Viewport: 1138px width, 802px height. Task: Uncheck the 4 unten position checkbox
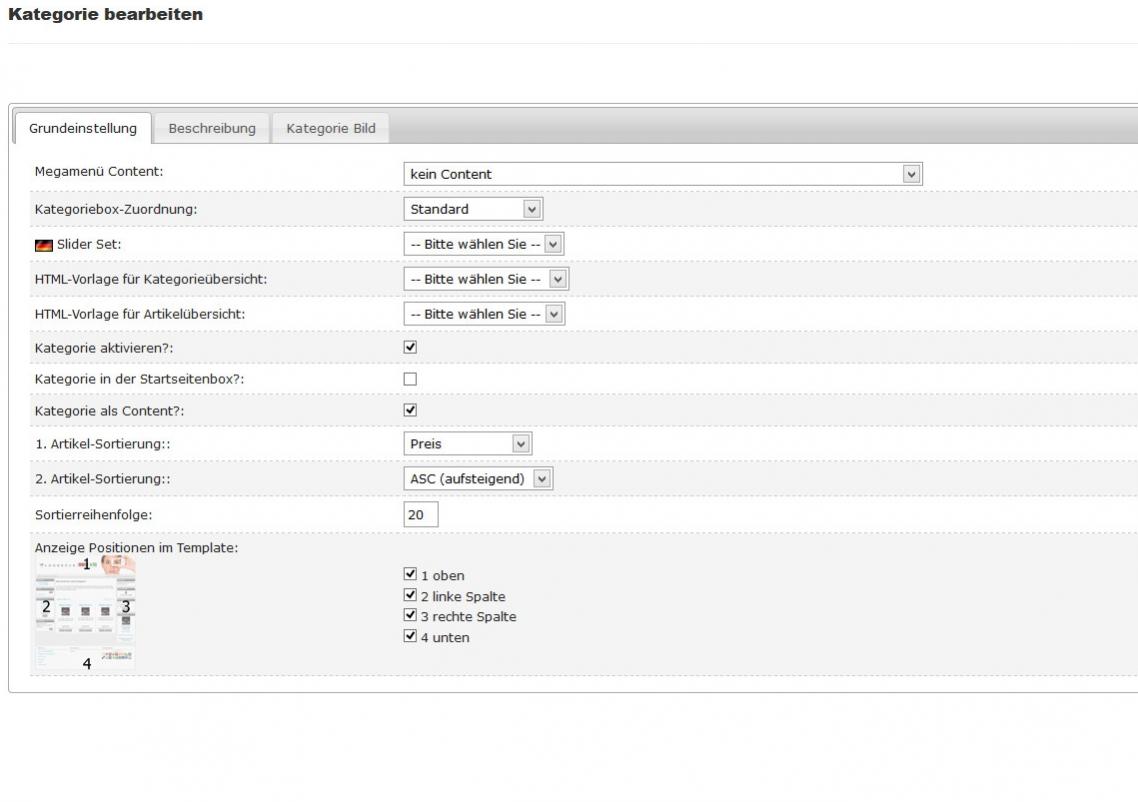[410, 636]
